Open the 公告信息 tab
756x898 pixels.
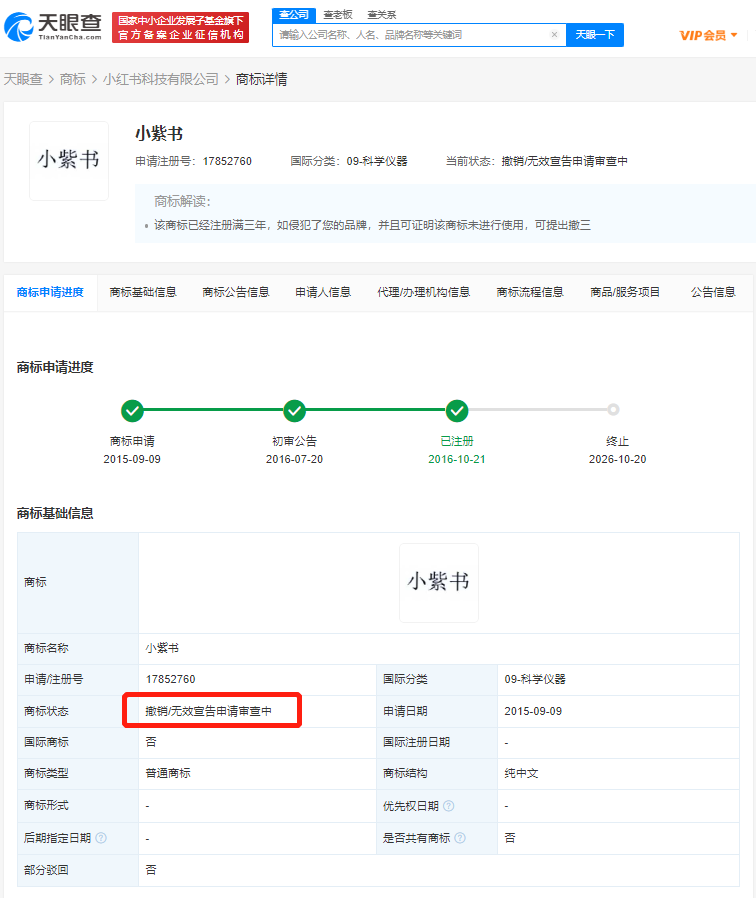coord(713,293)
